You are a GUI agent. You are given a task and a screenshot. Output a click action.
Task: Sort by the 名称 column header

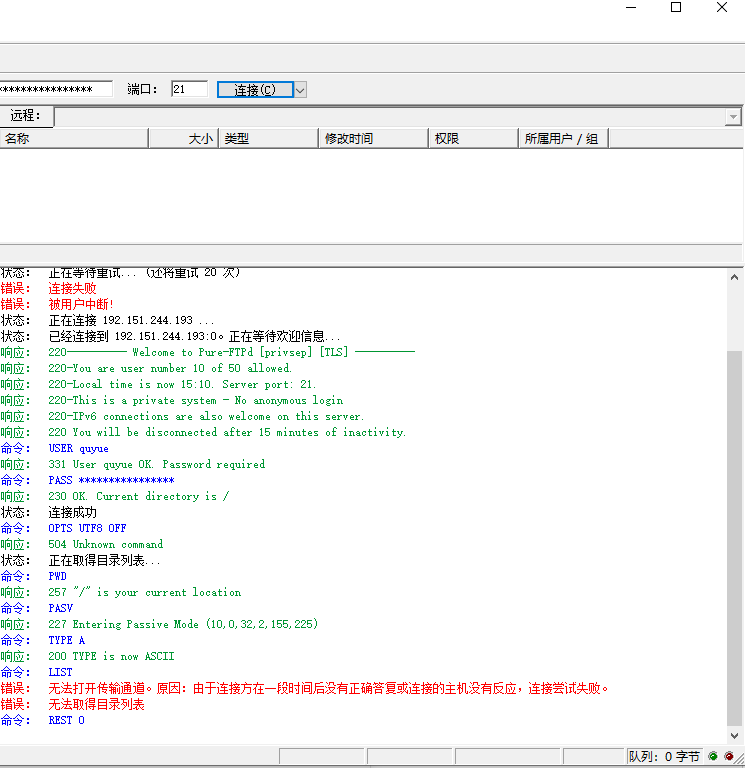(x=74, y=139)
